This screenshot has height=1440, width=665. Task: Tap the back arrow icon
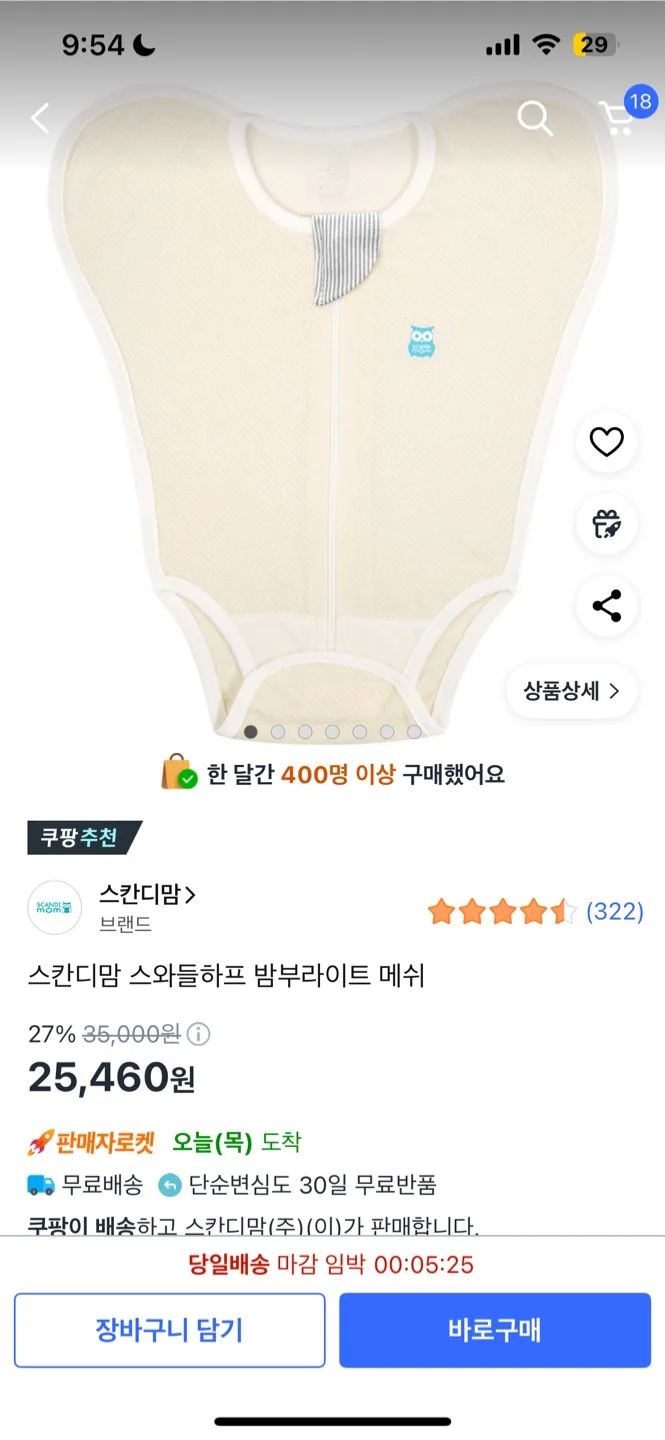(40, 118)
